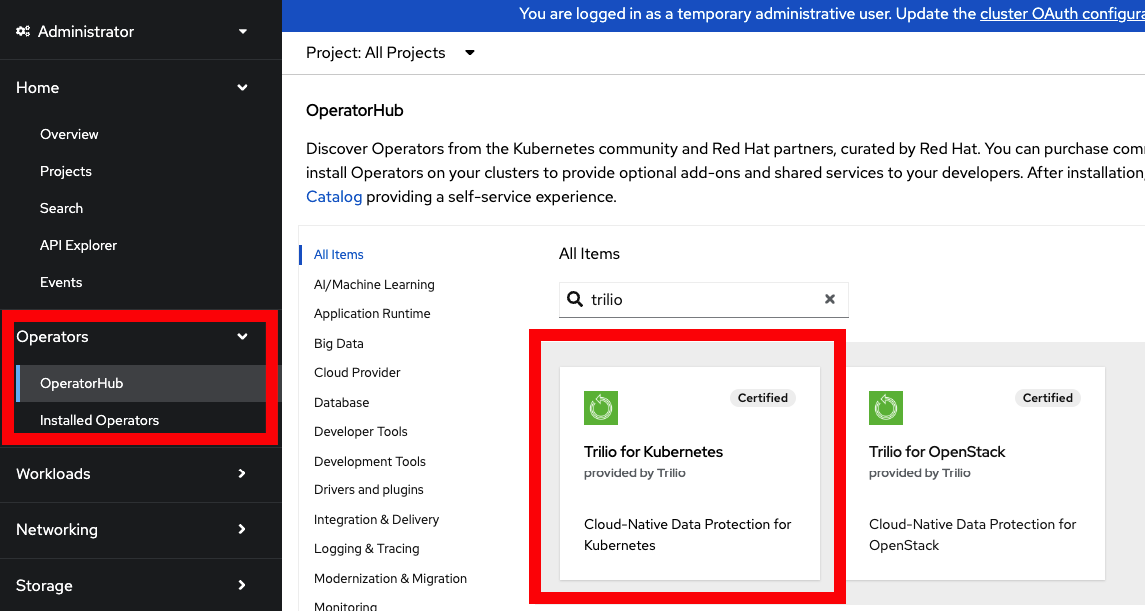The height and width of the screenshot is (611, 1145).
Task: Open the Project: All Projects dropdown
Action: coord(470,53)
